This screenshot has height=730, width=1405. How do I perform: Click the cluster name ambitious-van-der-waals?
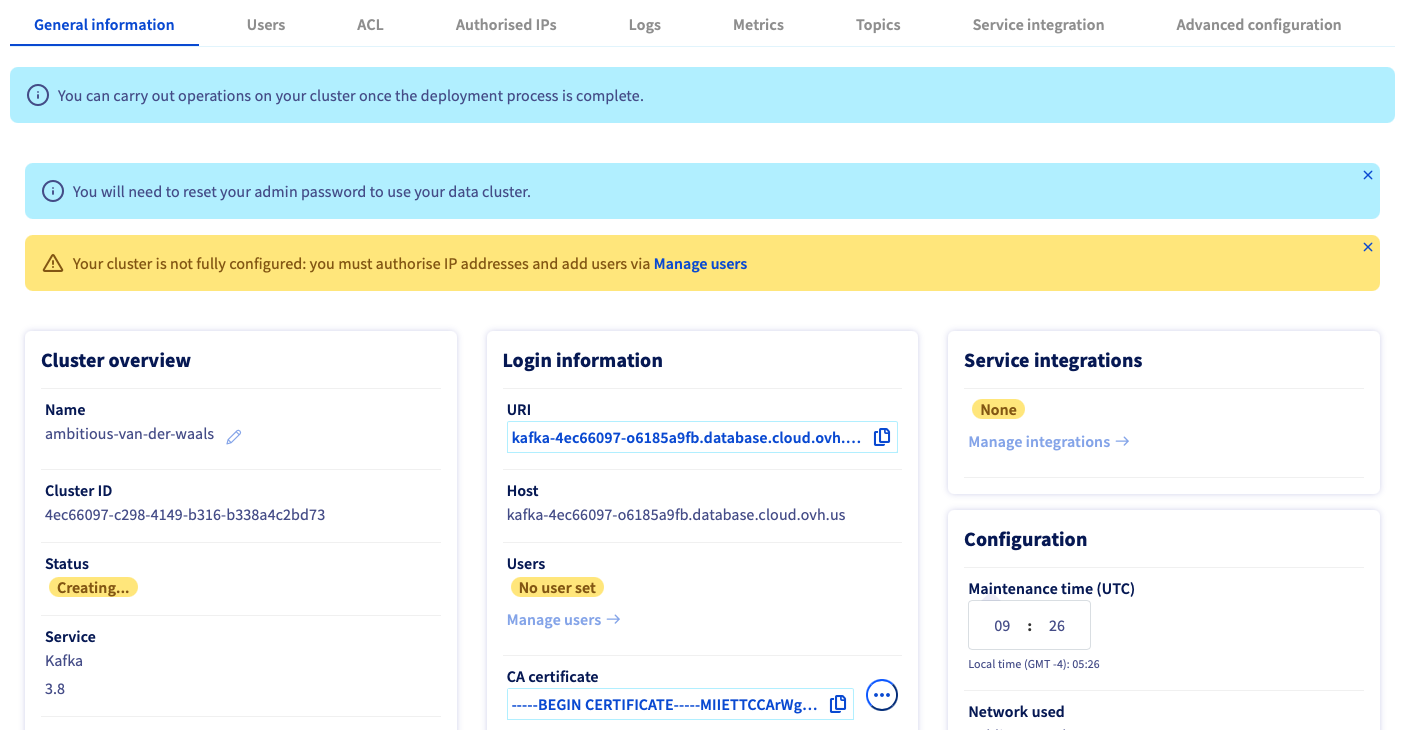coord(130,434)
